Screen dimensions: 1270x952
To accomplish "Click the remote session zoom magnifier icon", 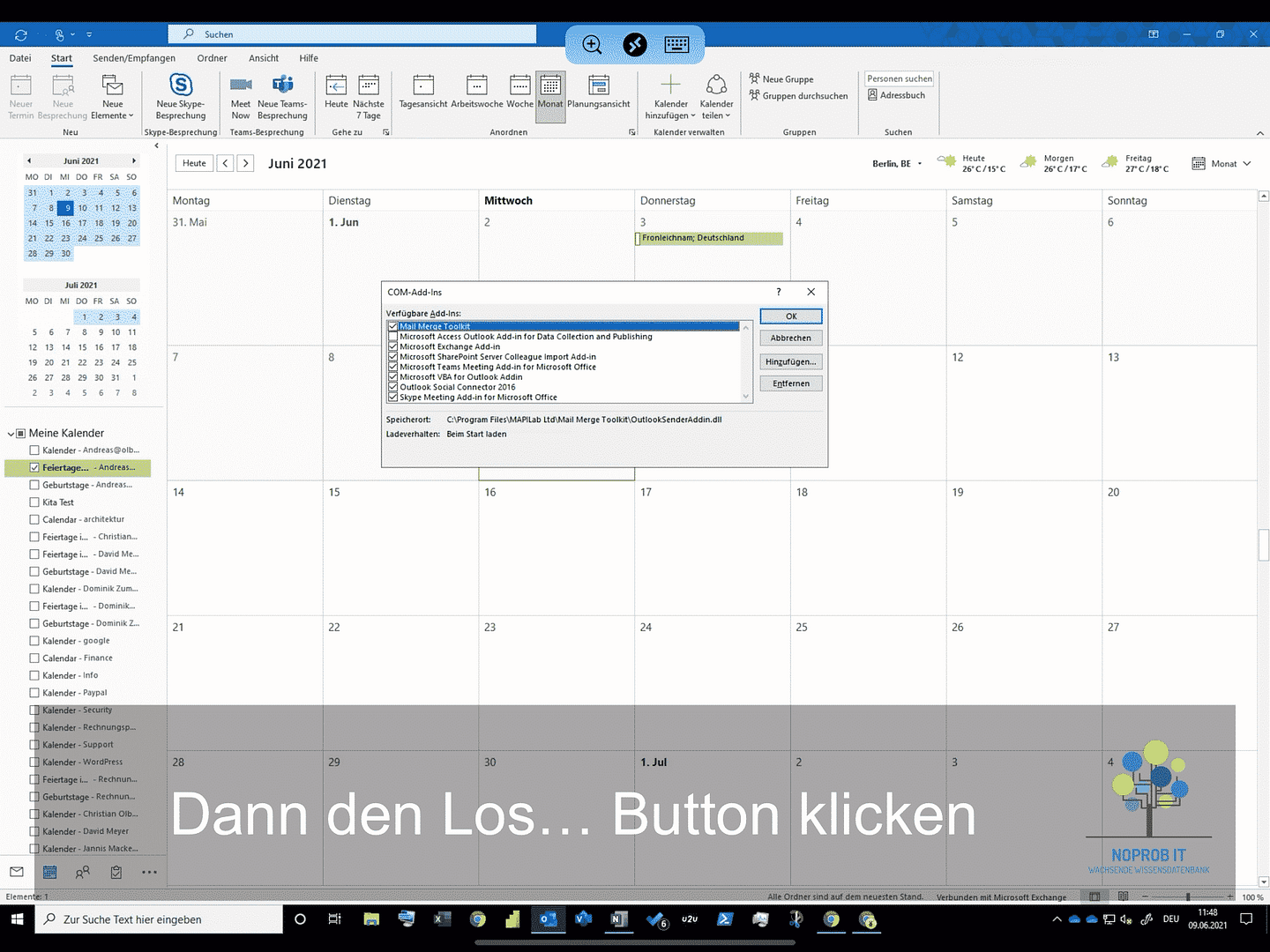I will click(592, 44).
